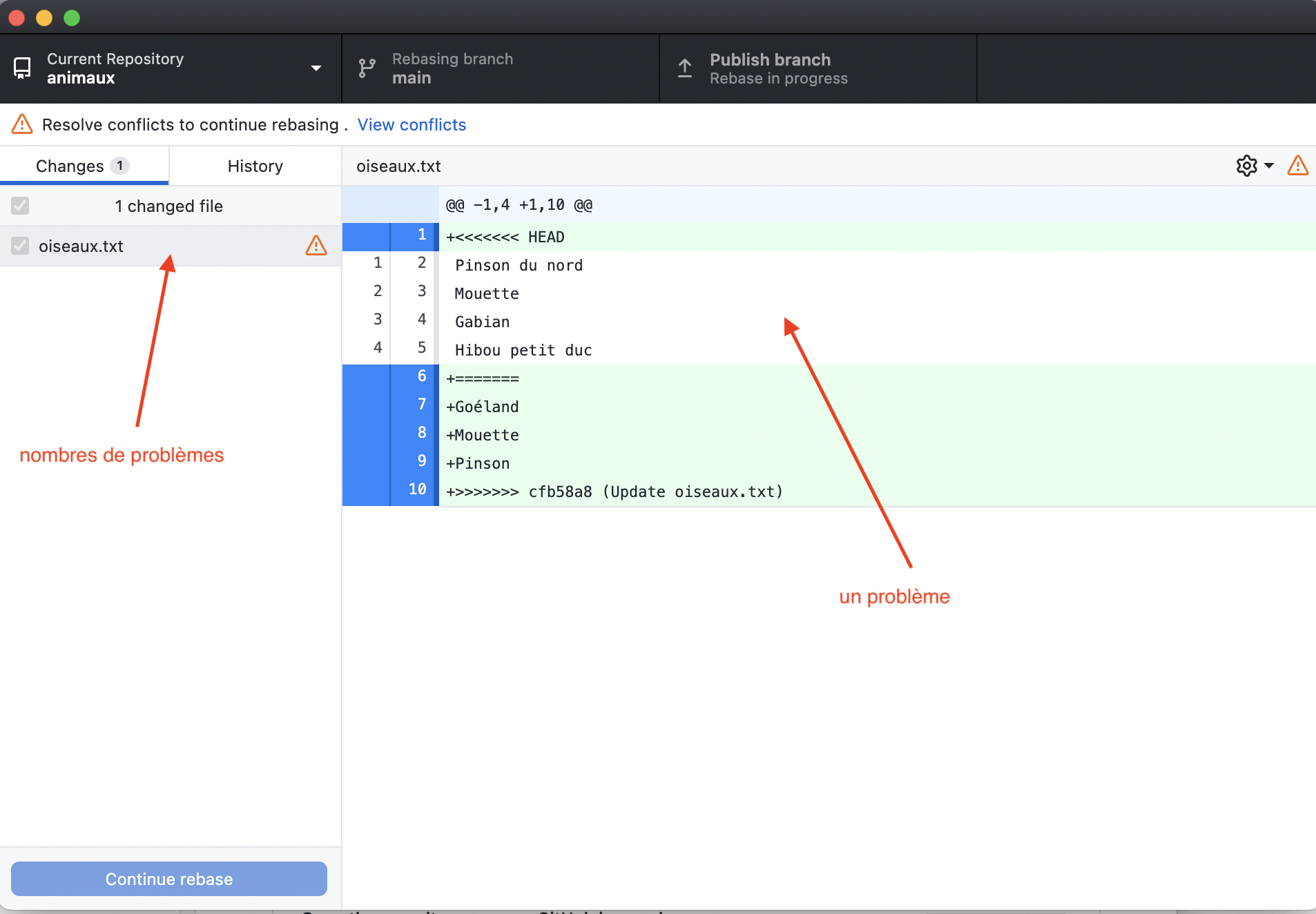This screenshot has height=914, width=1316.
Task: Click the branch icon next to Rebasing branch
Action: click(367, 68)
